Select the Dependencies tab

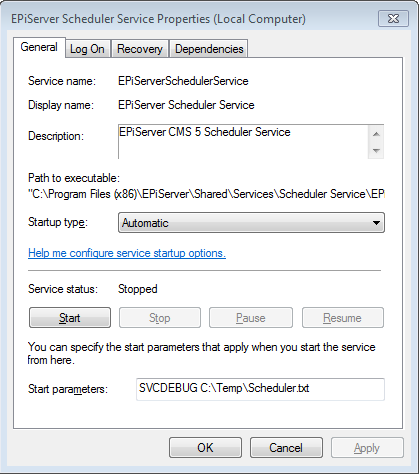[209, 49]
